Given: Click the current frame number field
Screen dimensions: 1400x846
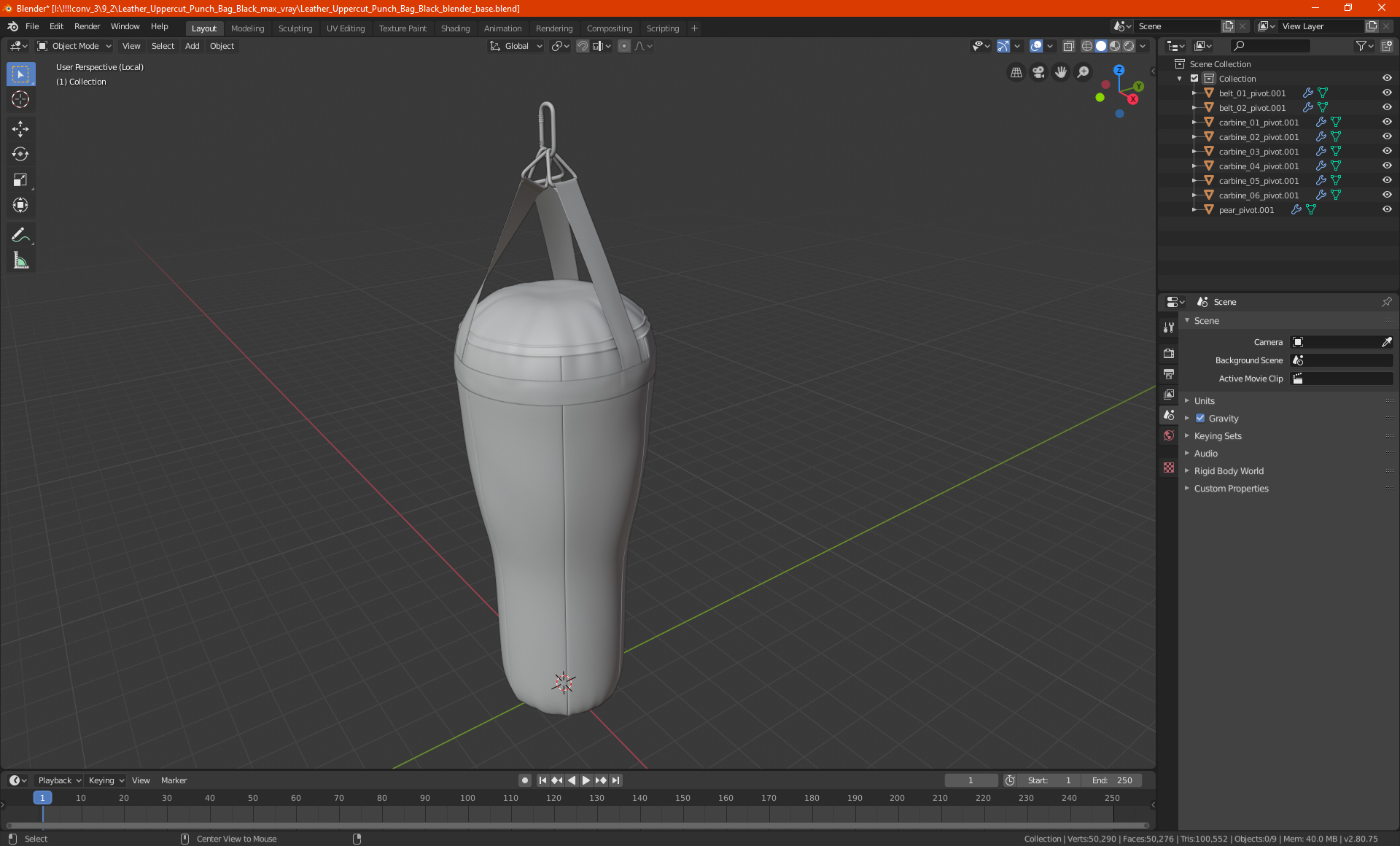Looking at the screenshot, I should pos(971,780).
